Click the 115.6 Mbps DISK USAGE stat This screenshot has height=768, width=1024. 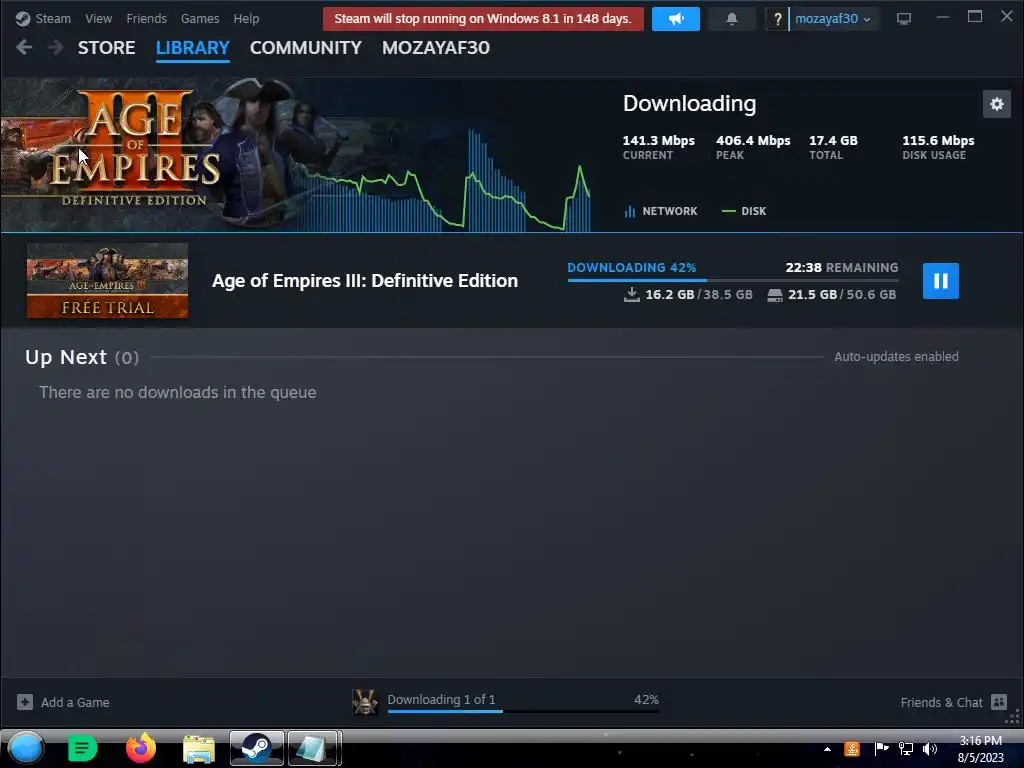[x=938, y=147]
